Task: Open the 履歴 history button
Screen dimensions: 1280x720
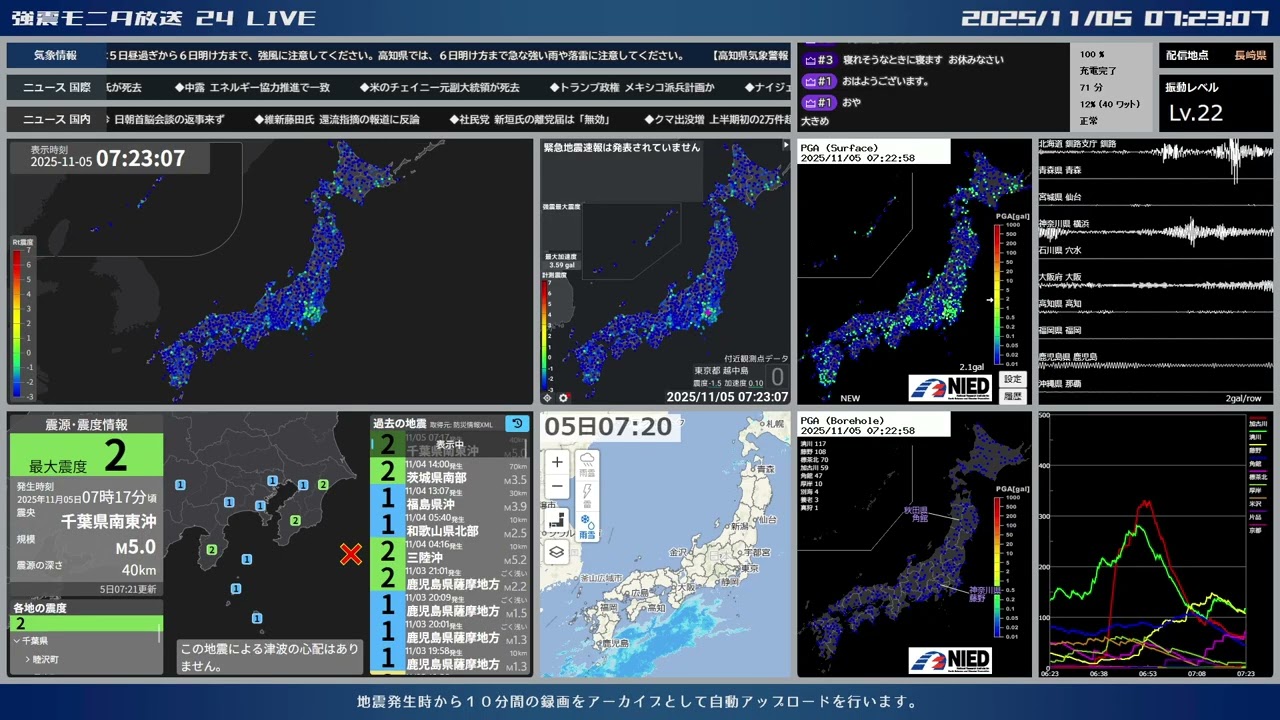Action: click(x=1013, y=396)
